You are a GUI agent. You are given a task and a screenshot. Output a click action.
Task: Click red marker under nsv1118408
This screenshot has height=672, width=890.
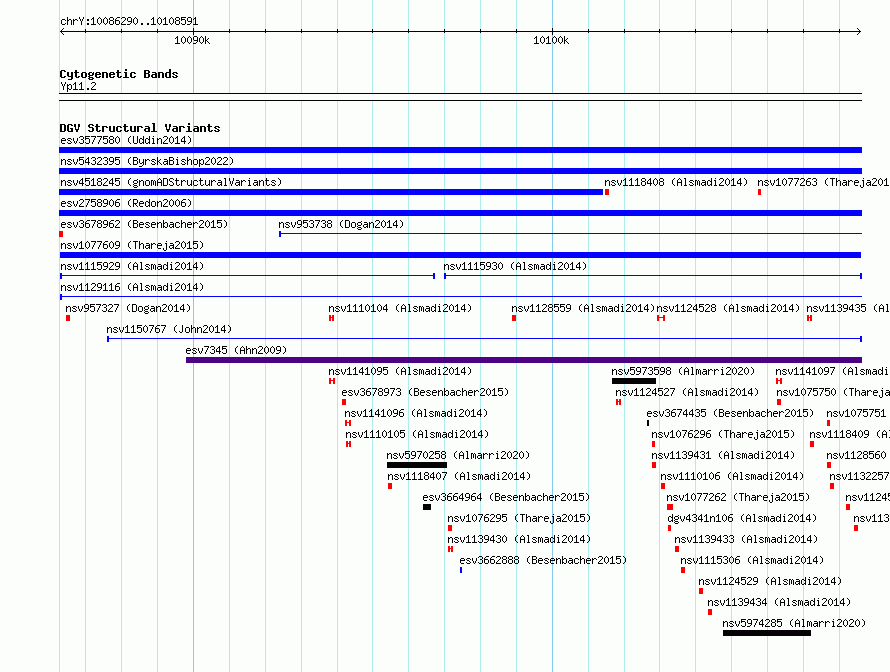pos(607,192)
